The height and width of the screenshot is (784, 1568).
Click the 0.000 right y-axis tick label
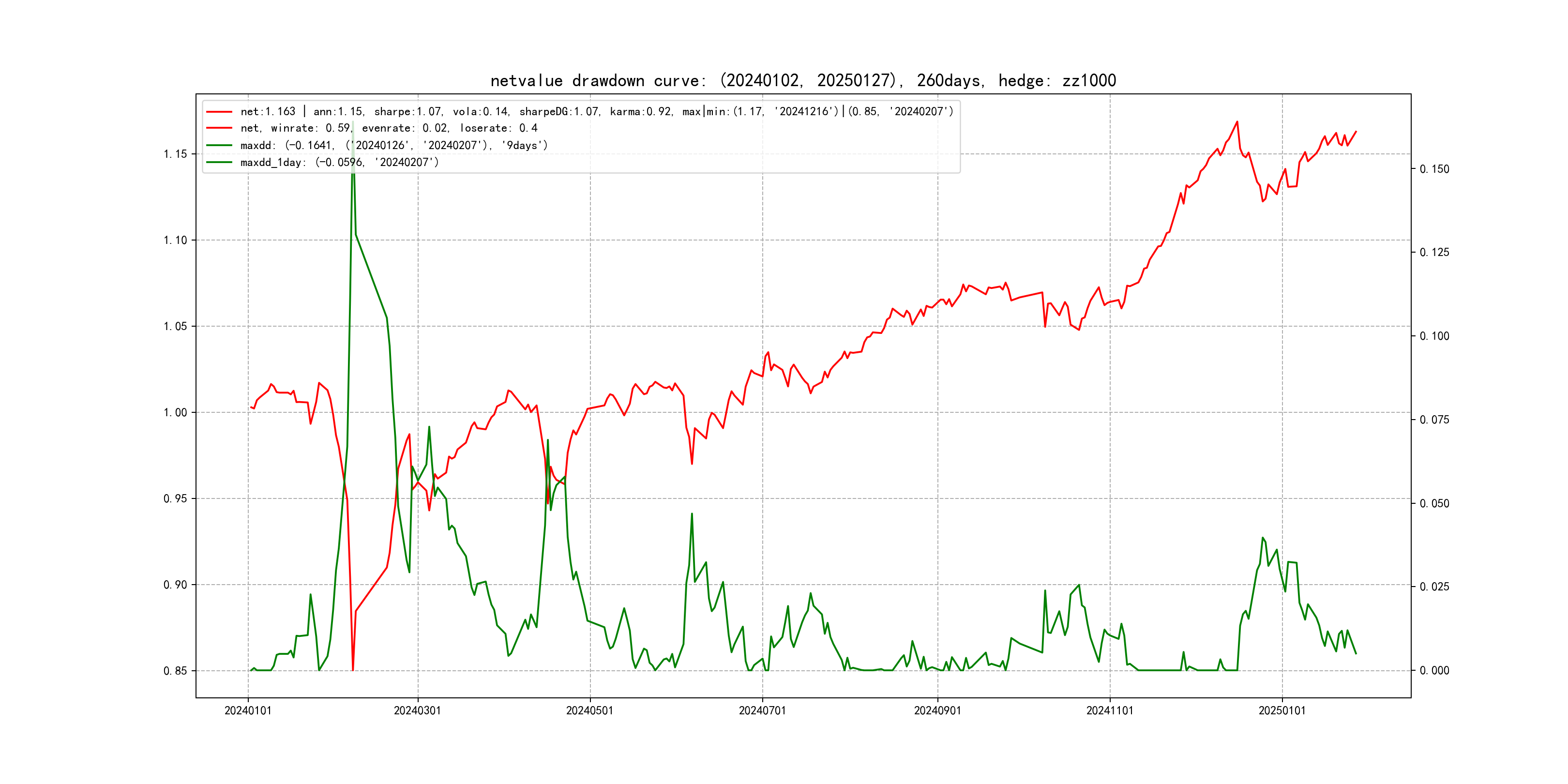[x=1434, y=671]
